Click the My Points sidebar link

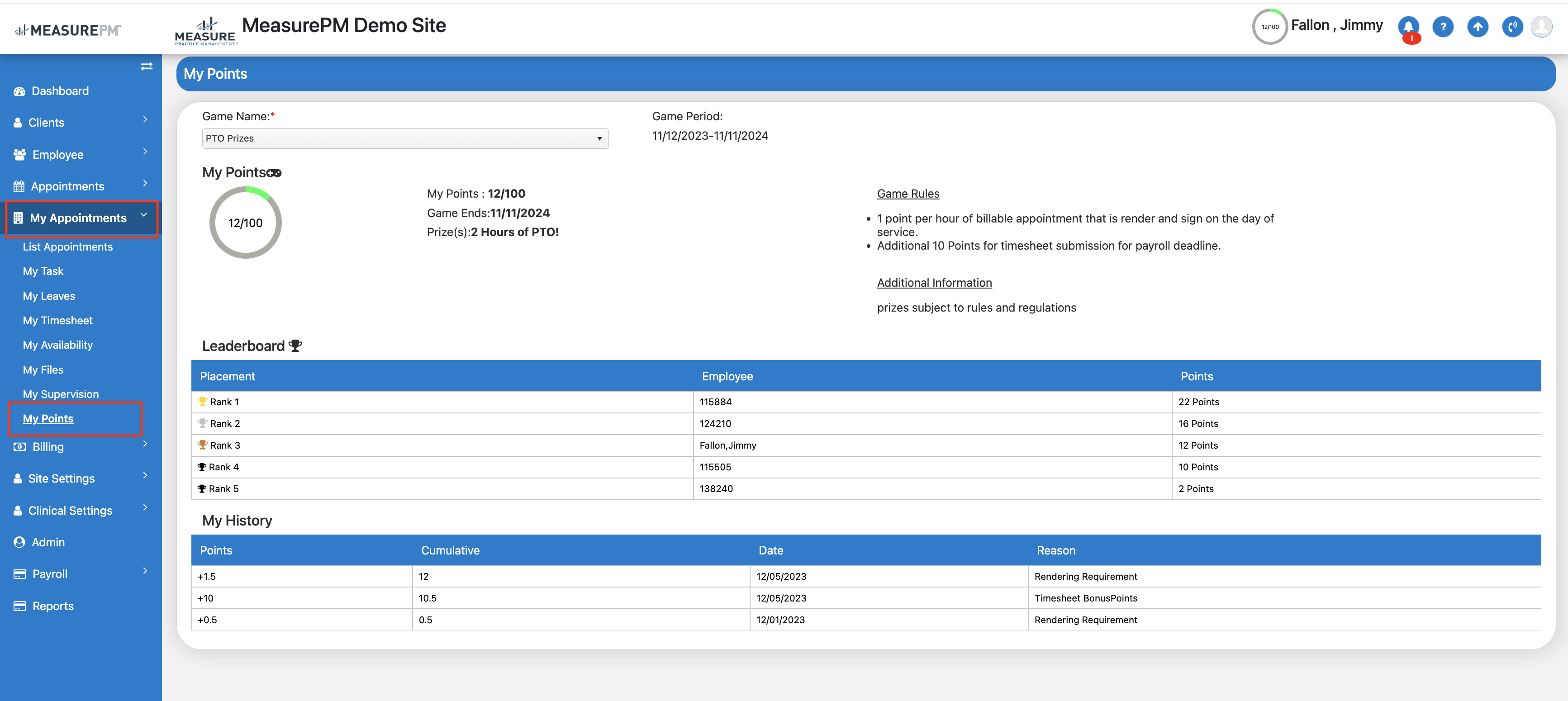[48, 419]
